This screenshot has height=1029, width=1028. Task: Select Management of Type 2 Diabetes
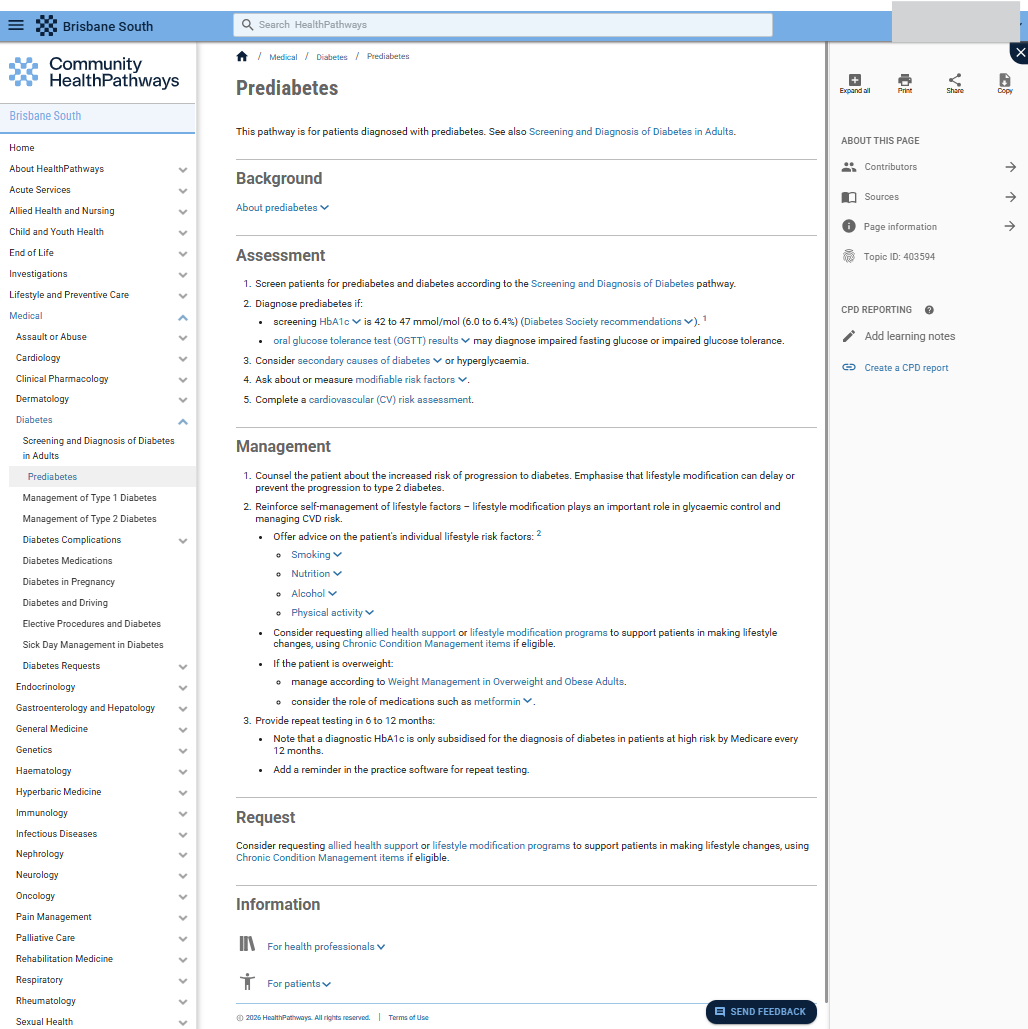click(89, 519)
